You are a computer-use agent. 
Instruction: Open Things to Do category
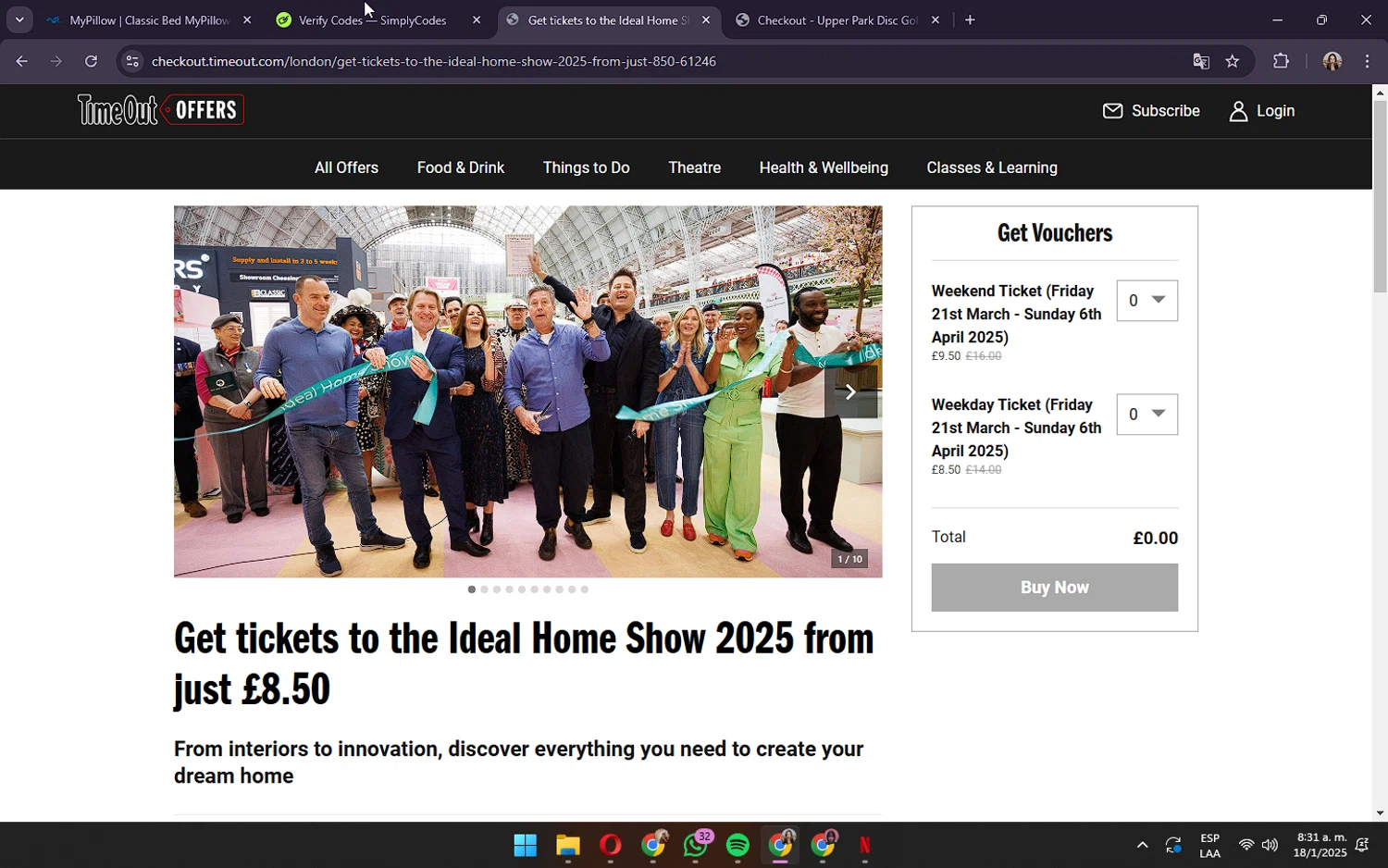(x=587, y=167)
